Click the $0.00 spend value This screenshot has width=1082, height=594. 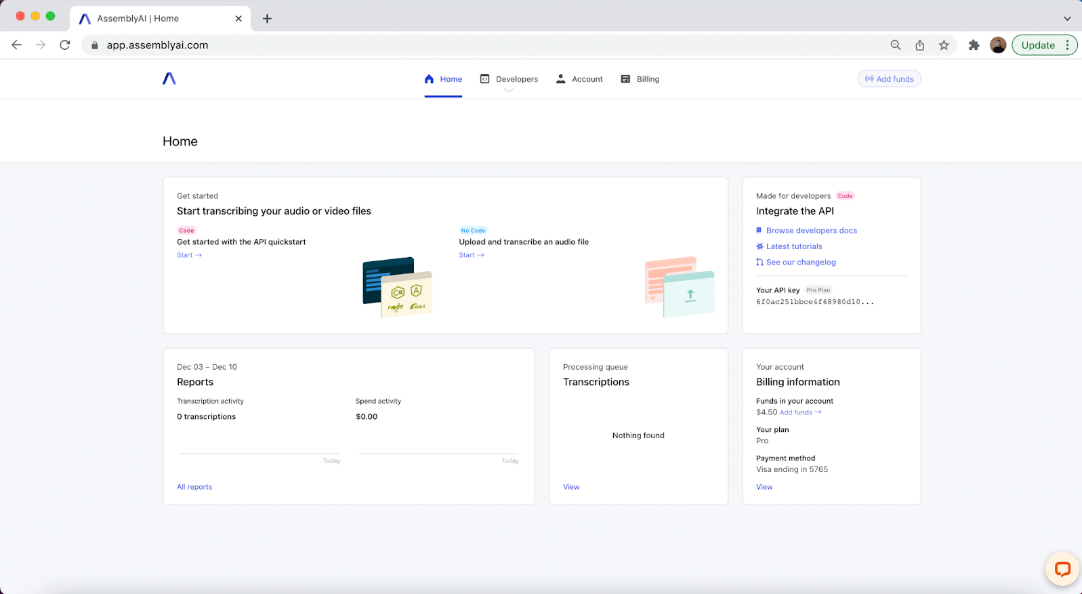coord(366,417)
